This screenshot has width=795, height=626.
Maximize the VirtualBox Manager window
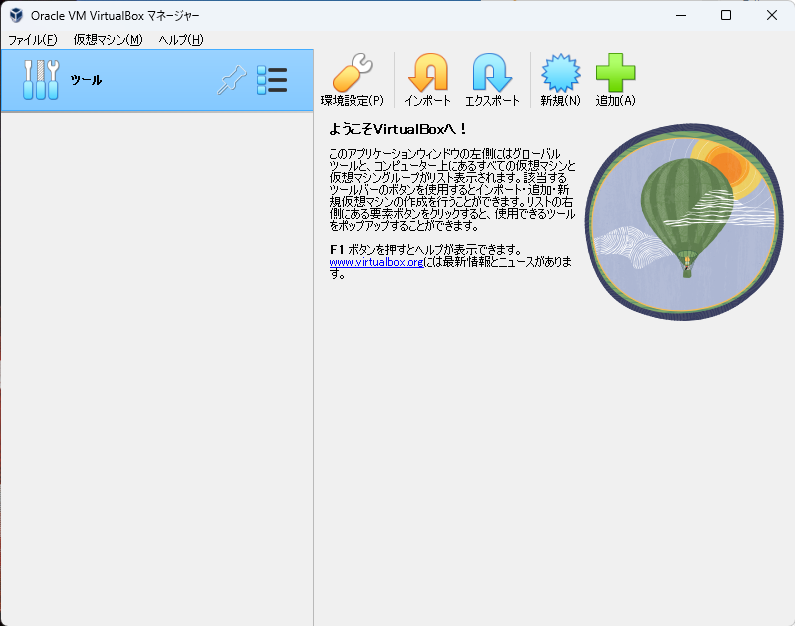pos(726,15)
